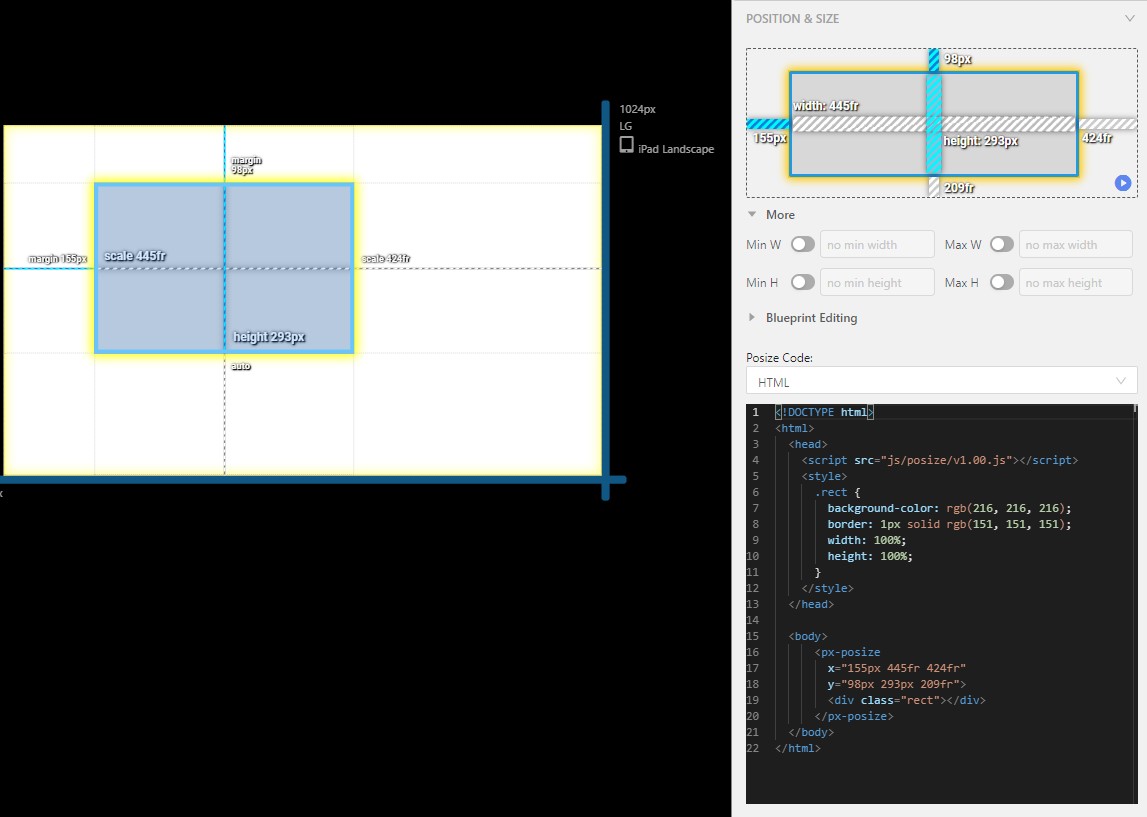Toggle the Min H switch
Screen dimensions: 1147x817
(802, 282)
